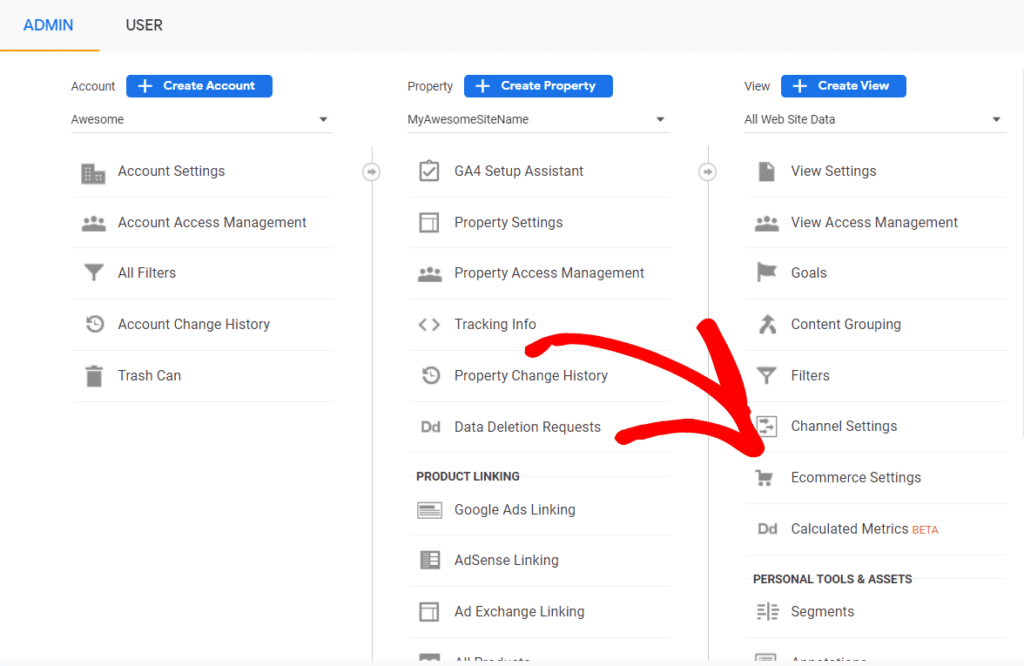This screenshot has height=666, width=1024.
Task: Click the Content Grouping icon
Action: pyautogui.click(x=767, y=324)
